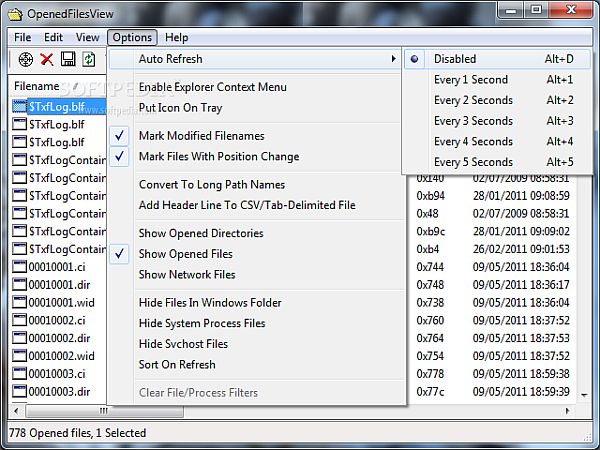Click the vertical scrollbar down arrow
600x450 pixels.
coord(584,395)
